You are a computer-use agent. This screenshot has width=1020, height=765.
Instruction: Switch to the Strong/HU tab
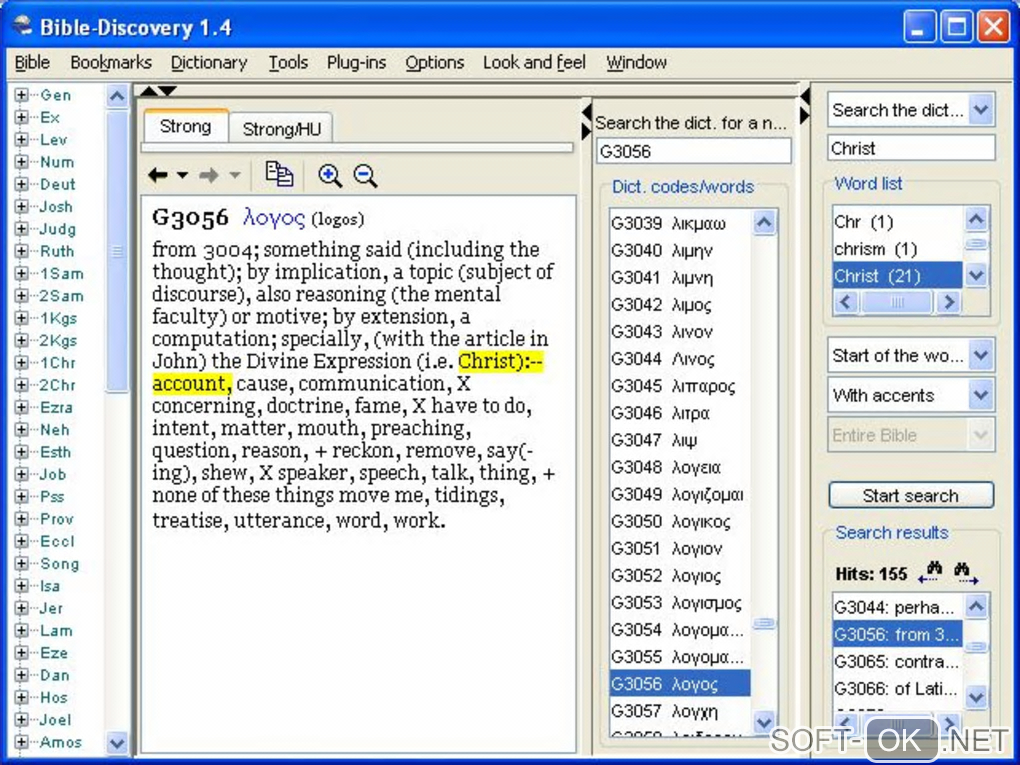click(x=281, y=129)
